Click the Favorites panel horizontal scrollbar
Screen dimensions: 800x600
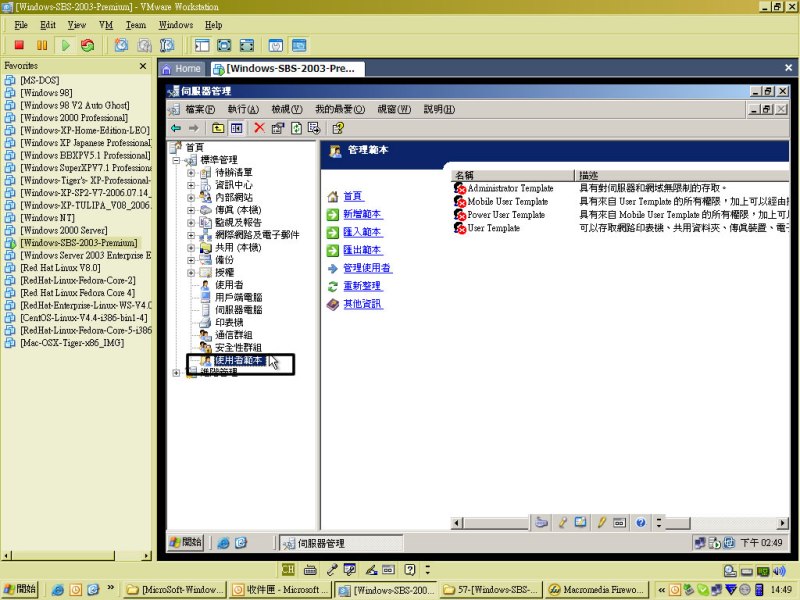[77, 556]
